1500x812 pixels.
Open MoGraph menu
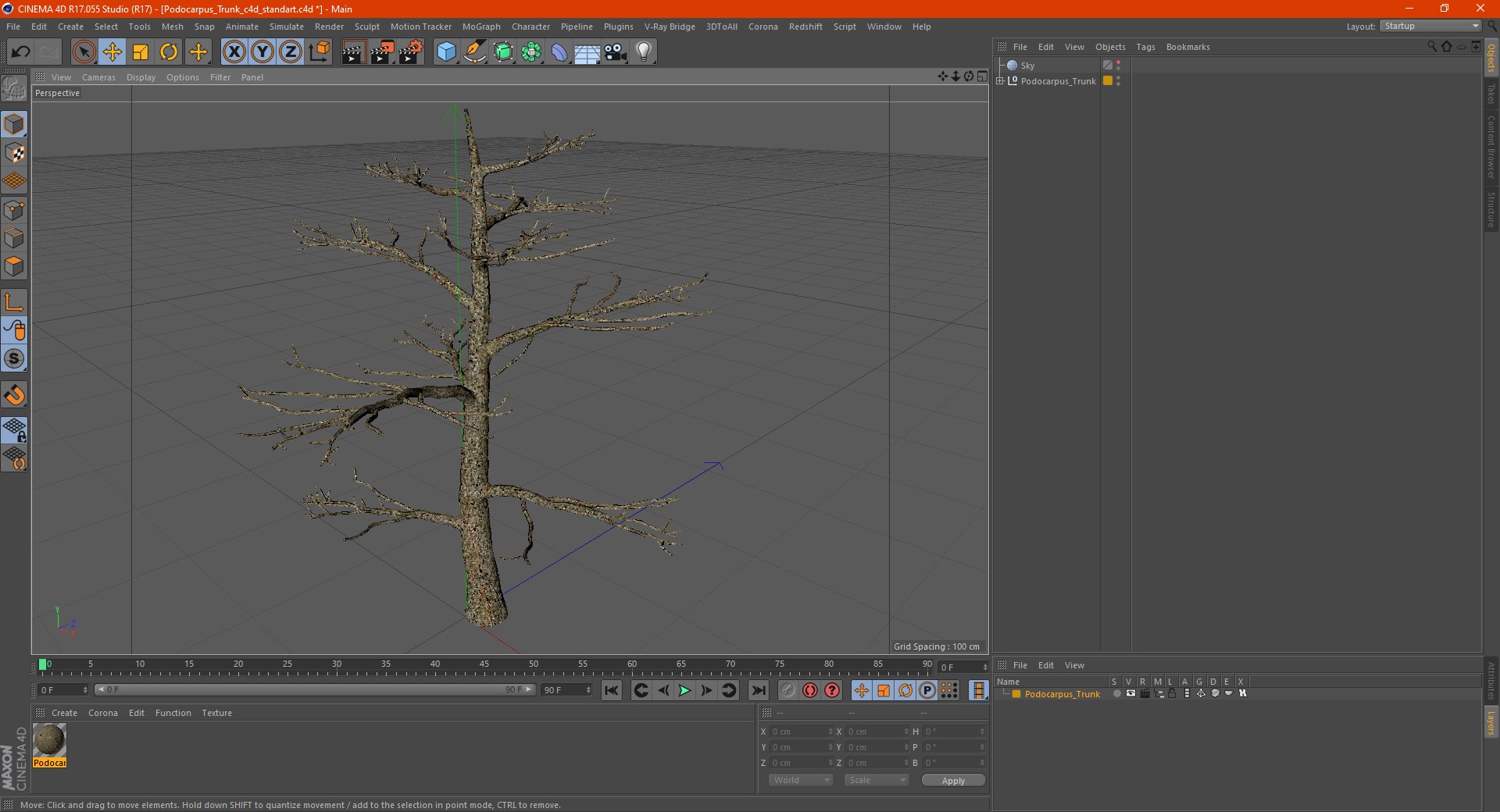[481, 27]
